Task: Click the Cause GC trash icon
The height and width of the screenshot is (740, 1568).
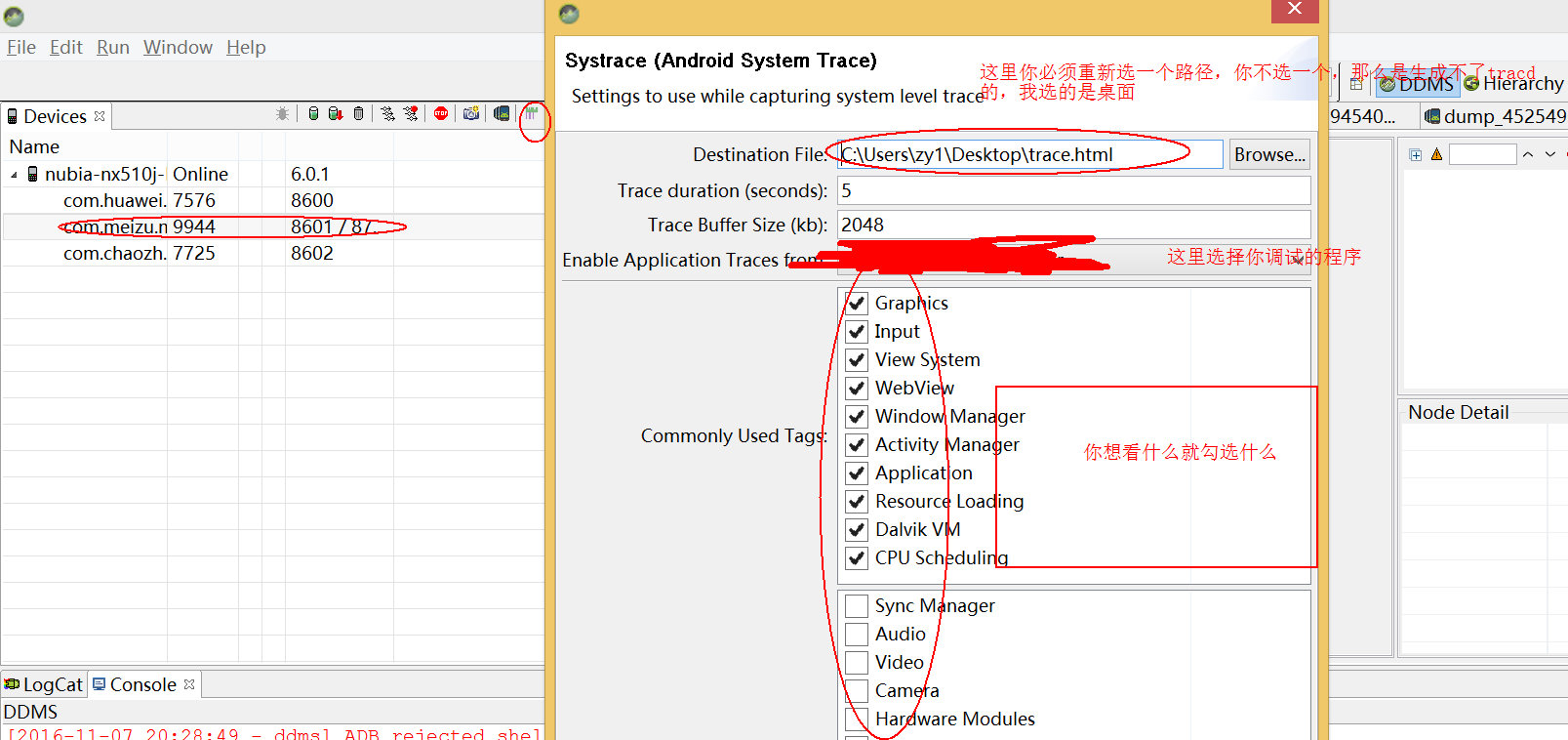Action: 359,114
